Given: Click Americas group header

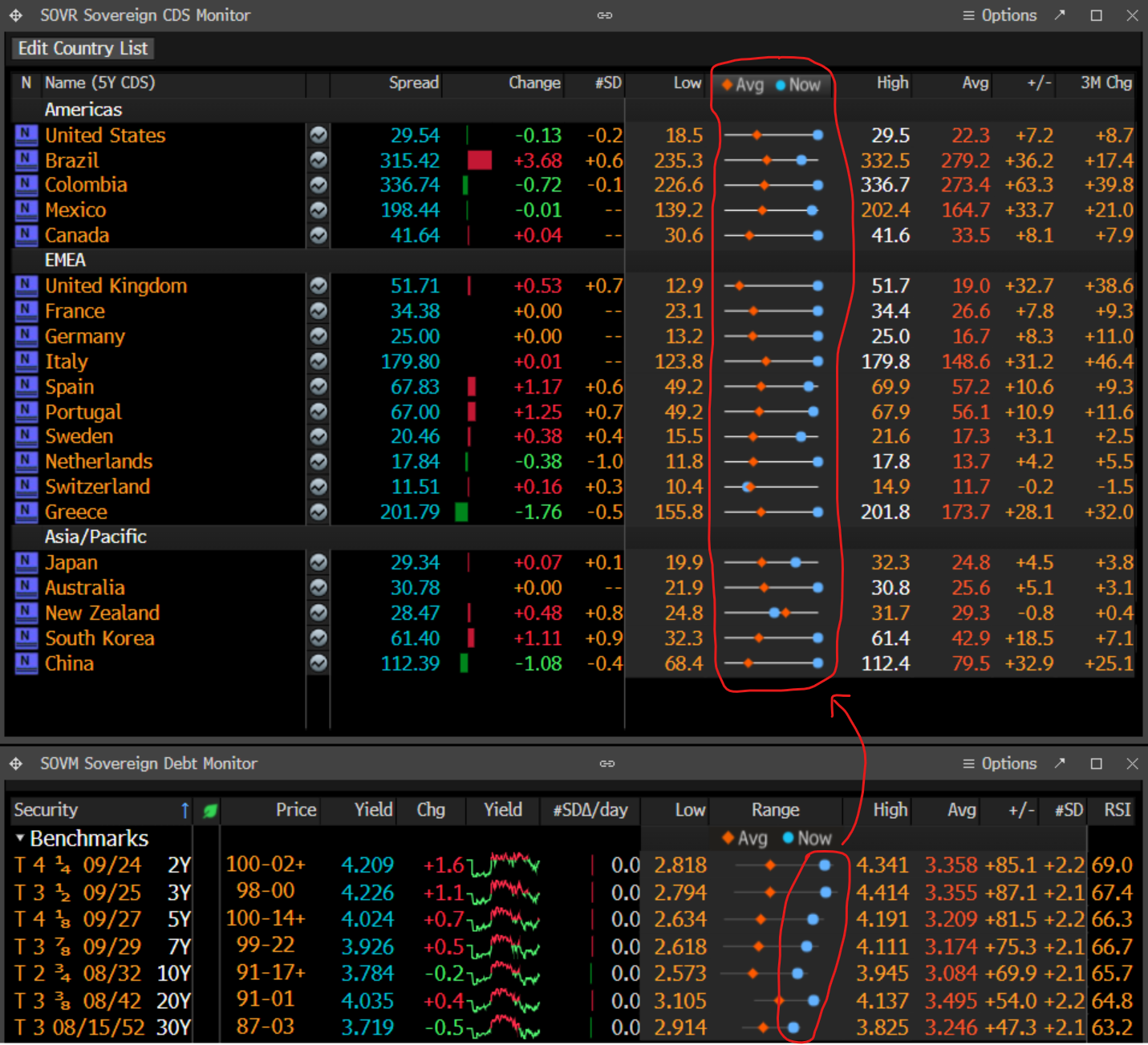Looking at the screenshot, I should tap(83, 109).
